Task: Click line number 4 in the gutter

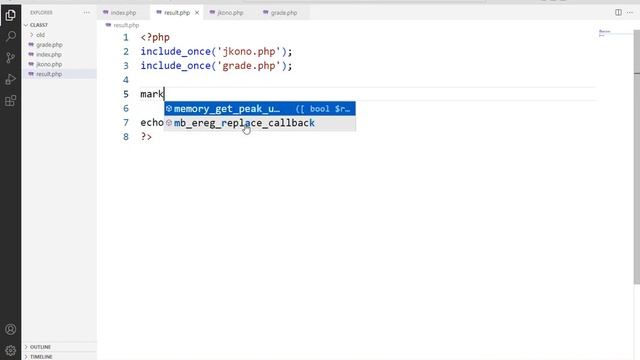Action: [x=126, y=80]
